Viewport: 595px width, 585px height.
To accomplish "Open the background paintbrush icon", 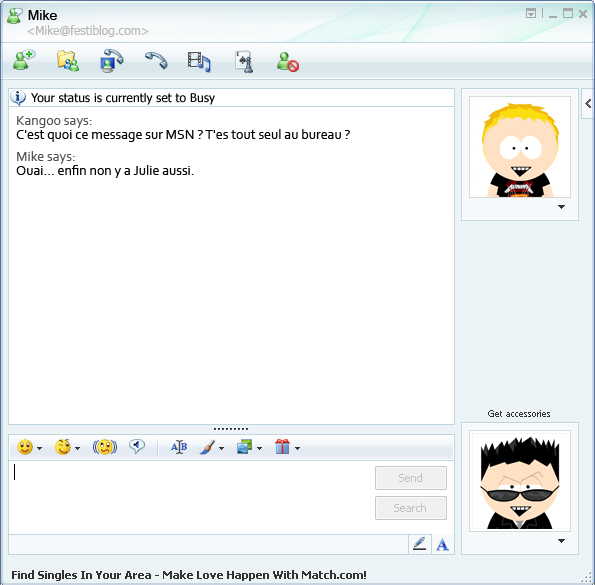I will [207, 447].
